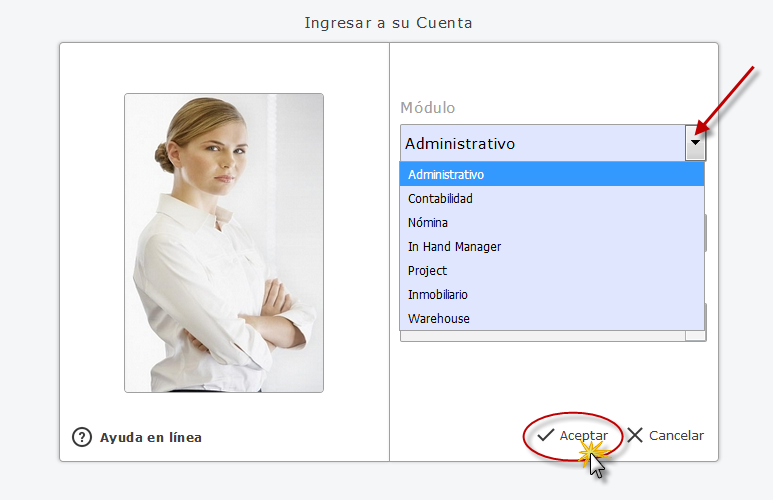Click the user portrait photo

(224, 242)
